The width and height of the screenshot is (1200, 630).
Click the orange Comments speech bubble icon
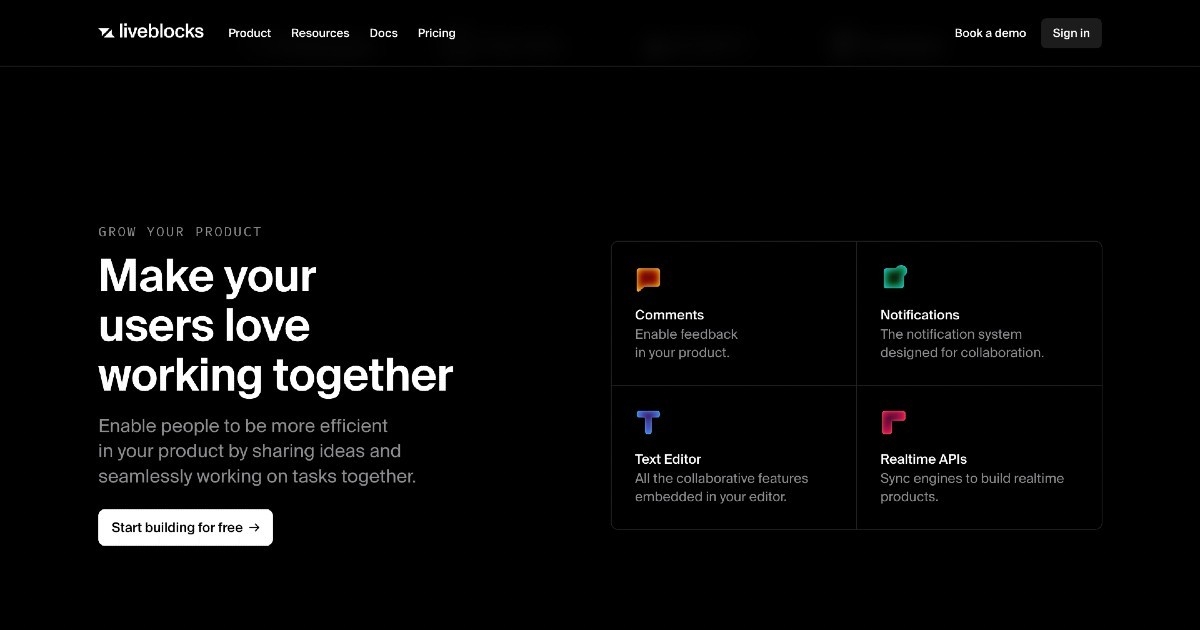[x=648, y=279]
